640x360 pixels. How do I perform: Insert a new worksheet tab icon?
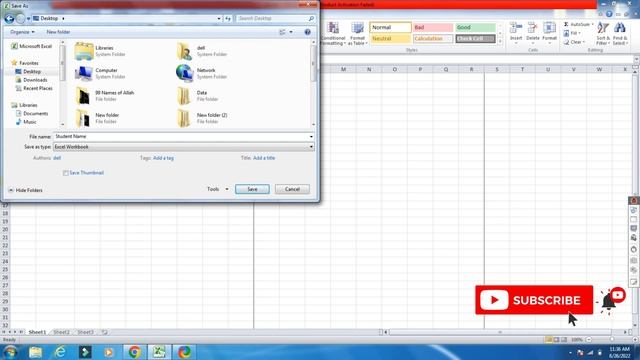click(x=104, y=332)
